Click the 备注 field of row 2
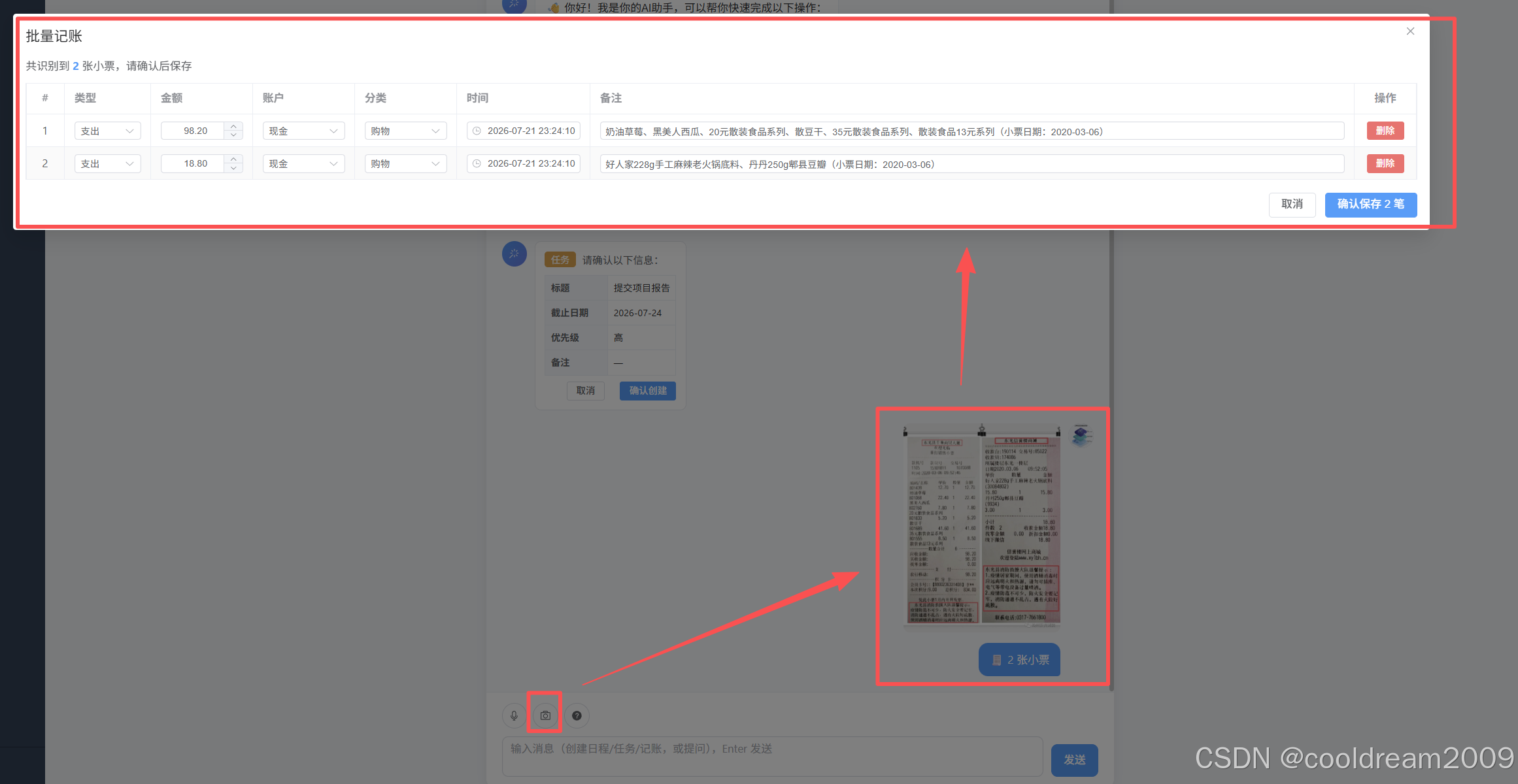This screenshot has height=784, width=1518. click(x=971, y=164)
